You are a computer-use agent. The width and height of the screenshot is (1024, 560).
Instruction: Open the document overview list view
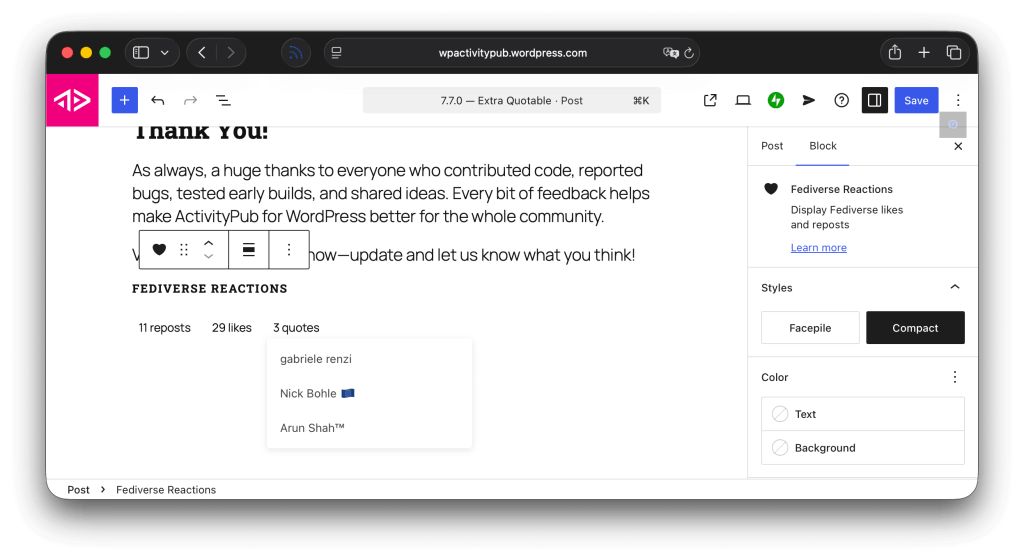pos(223,100)
